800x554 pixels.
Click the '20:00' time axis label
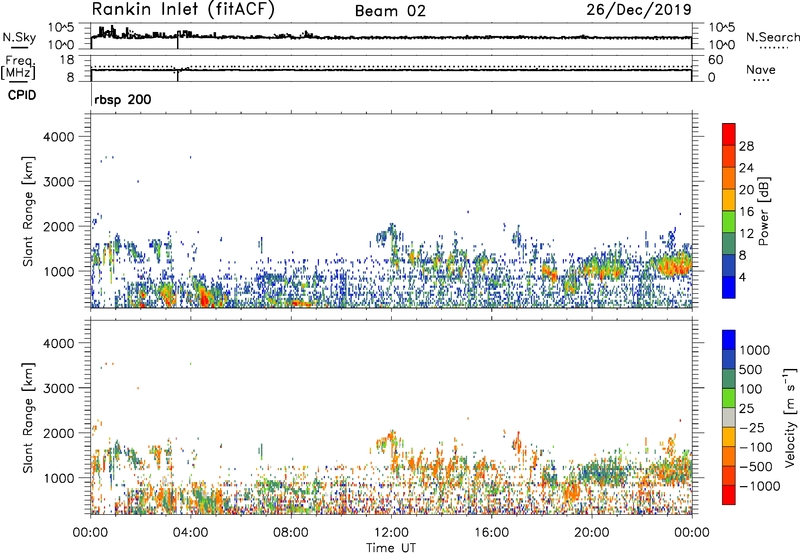click(592, 533)
